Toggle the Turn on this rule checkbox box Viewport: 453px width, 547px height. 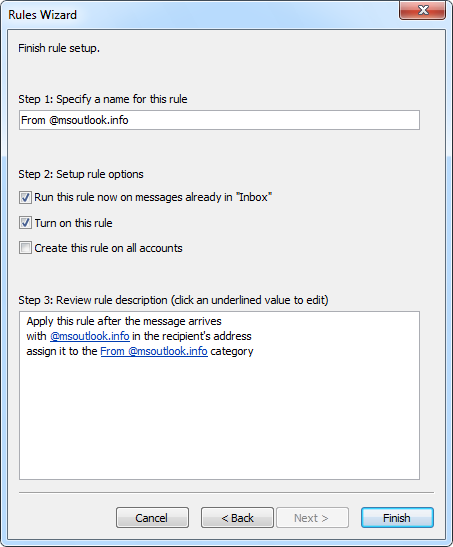[x=25, y=223]
